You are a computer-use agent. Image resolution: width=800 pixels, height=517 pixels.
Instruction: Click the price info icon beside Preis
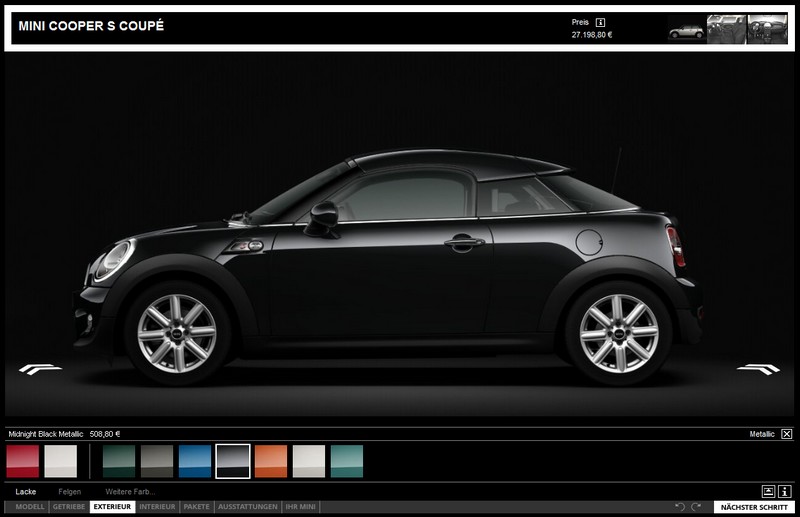pos(600,22)
